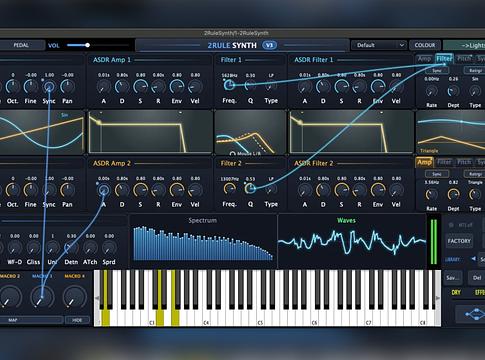The height and width of the screenshot is (360, 485).
Task: Adjust the ATch aftertouch knob
Action: point(90,248)
